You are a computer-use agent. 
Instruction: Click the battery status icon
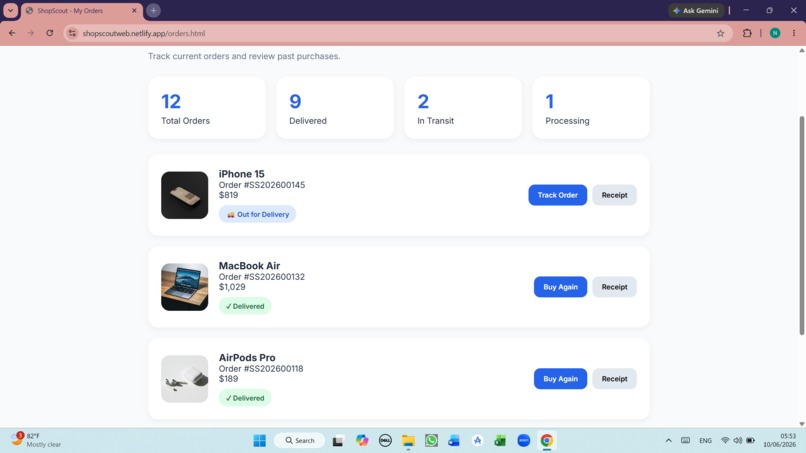point(750,441)
